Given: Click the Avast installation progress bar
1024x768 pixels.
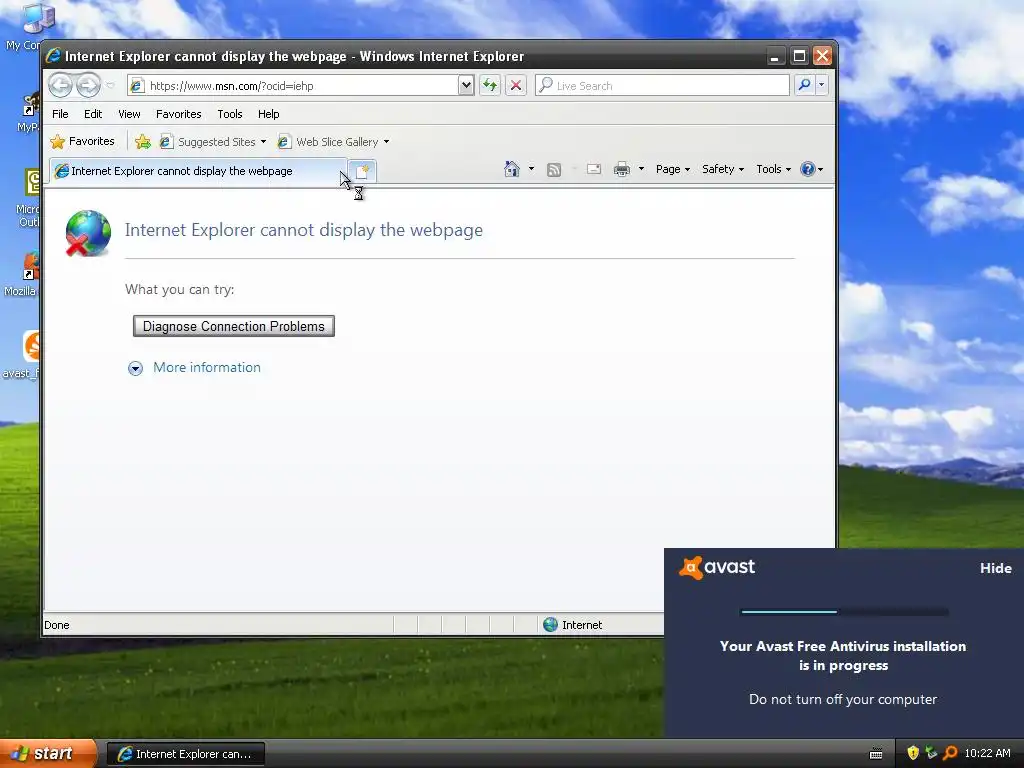Looking at the screenshot, I should click(x=844, y=612).
